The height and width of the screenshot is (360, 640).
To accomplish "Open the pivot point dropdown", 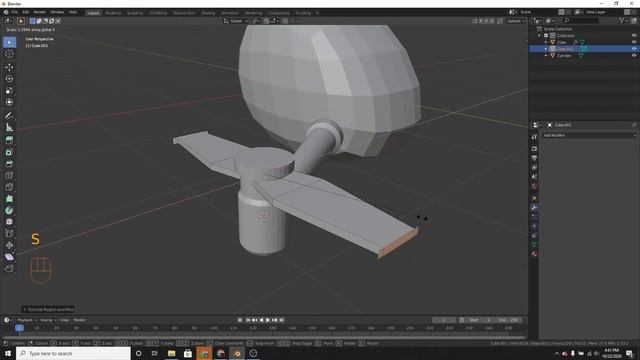I will click(256, 21).
